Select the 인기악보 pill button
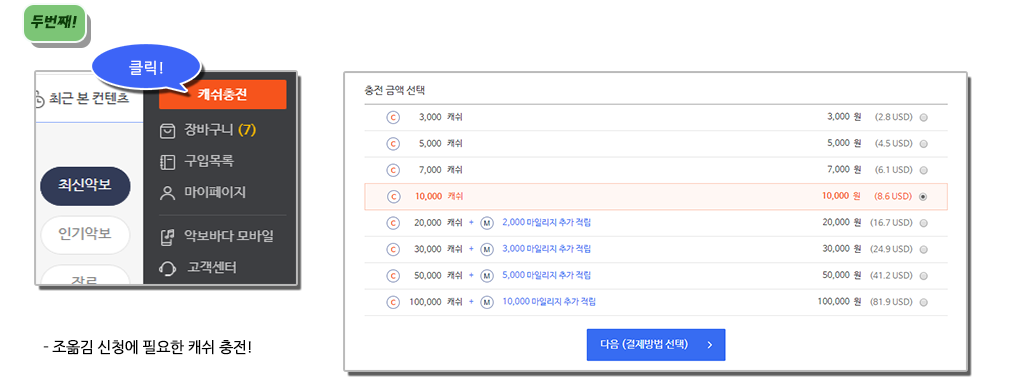 click(x=85, y=235)
